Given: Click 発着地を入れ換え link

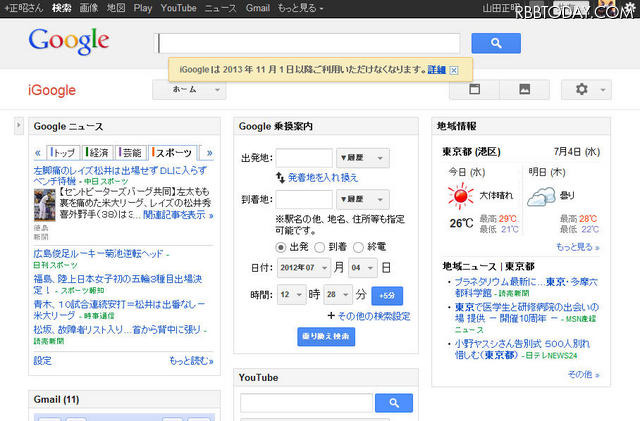Looking at the screenshot, I should [x=323, y=177].
